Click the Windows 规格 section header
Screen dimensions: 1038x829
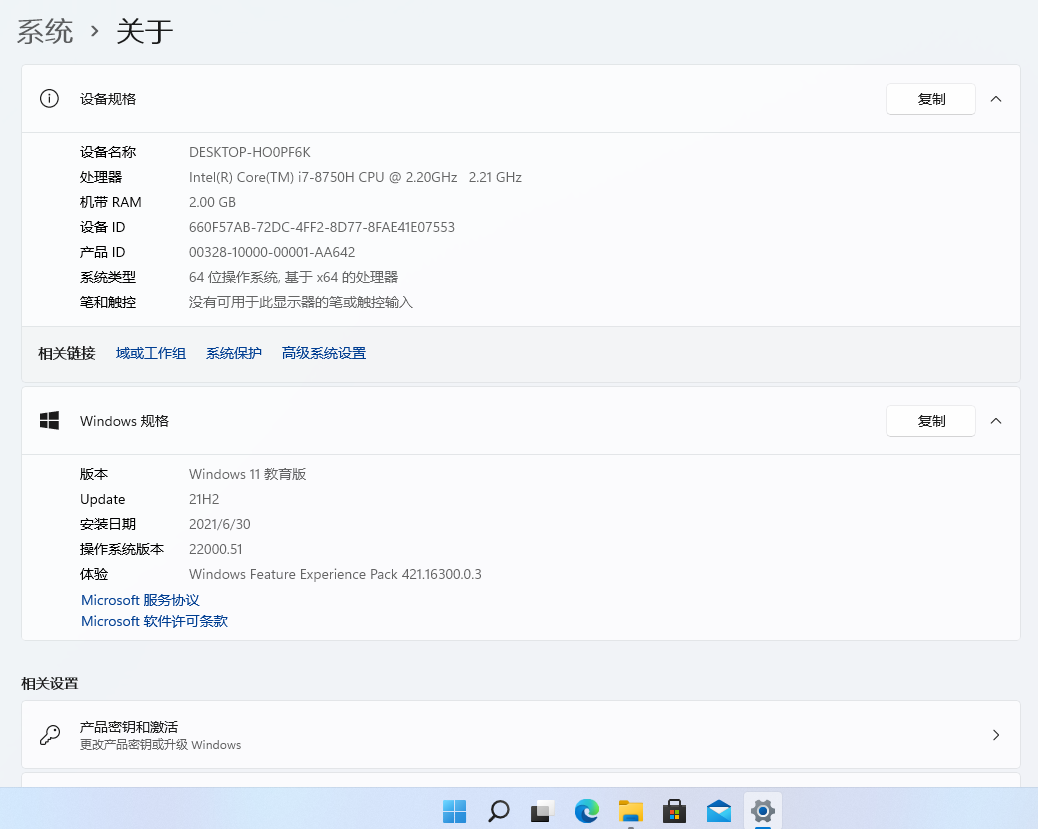[520, 420]
